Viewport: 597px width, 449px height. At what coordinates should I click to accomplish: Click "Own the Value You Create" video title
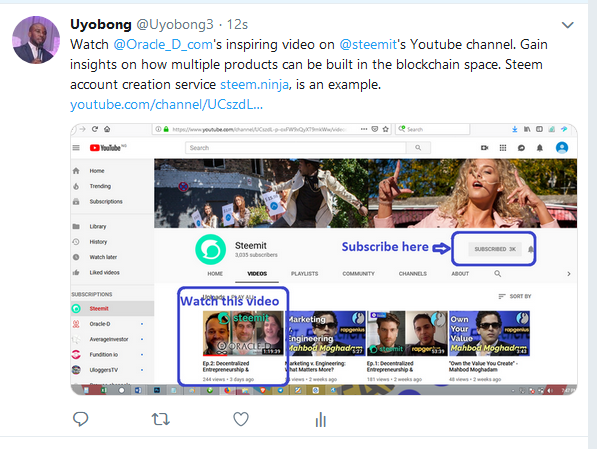tap(484, 366)
